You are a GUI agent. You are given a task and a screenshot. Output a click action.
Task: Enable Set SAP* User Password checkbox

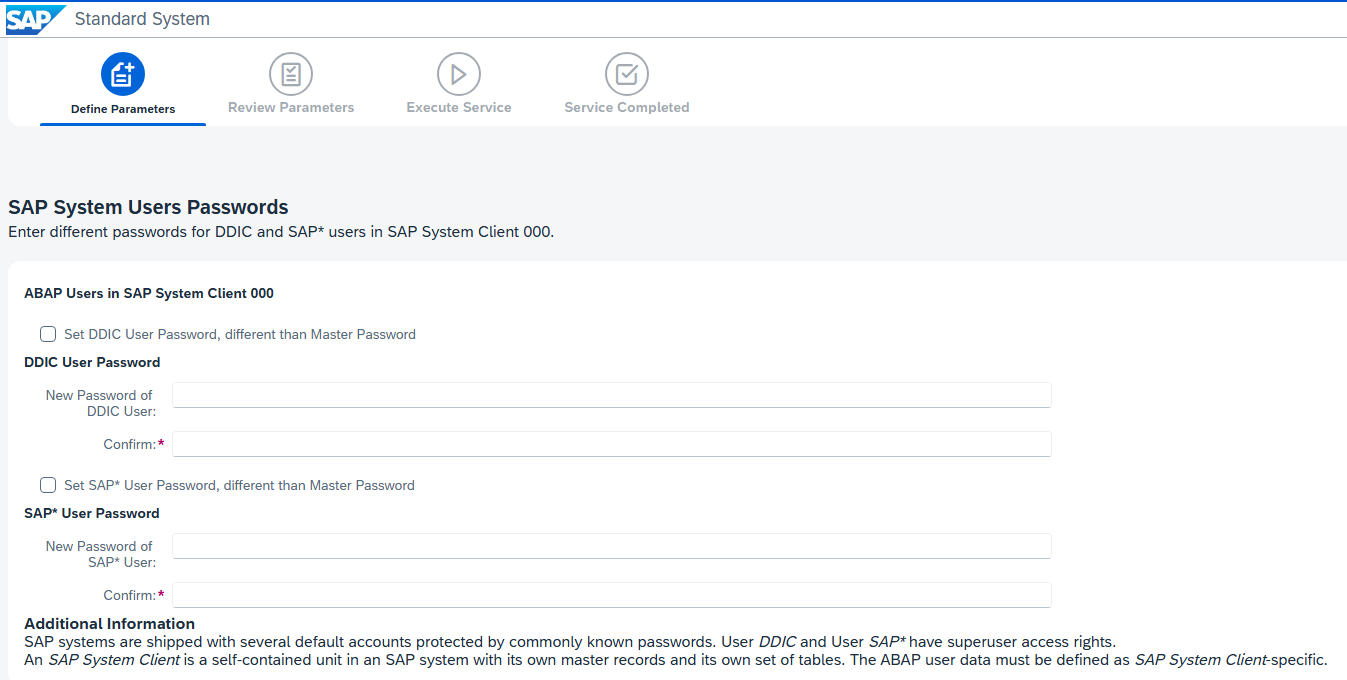tap(48, 485)
